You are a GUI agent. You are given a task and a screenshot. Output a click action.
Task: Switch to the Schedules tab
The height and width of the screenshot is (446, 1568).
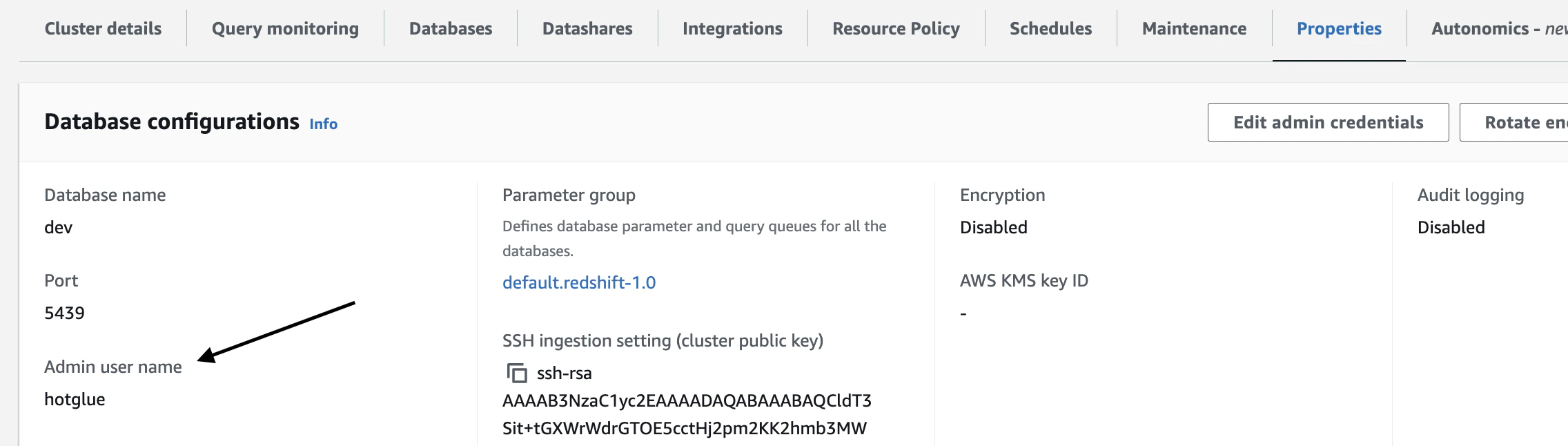coord(1050,29)
